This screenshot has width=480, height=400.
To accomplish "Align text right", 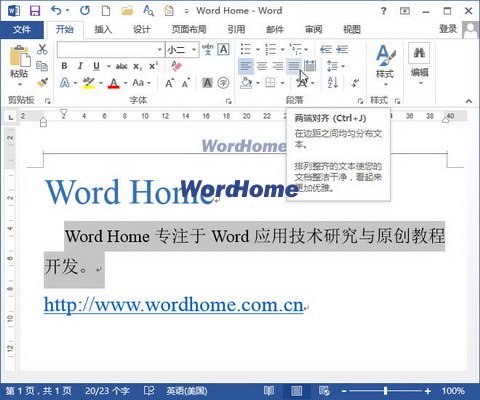I will pos(278,66).
